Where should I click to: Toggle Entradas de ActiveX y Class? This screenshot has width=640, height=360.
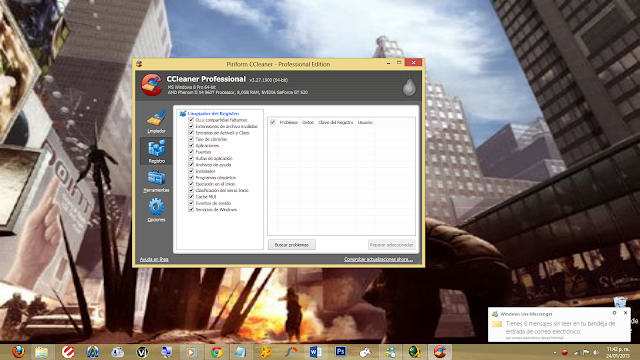pyautogui.click(x=191, y=133)
